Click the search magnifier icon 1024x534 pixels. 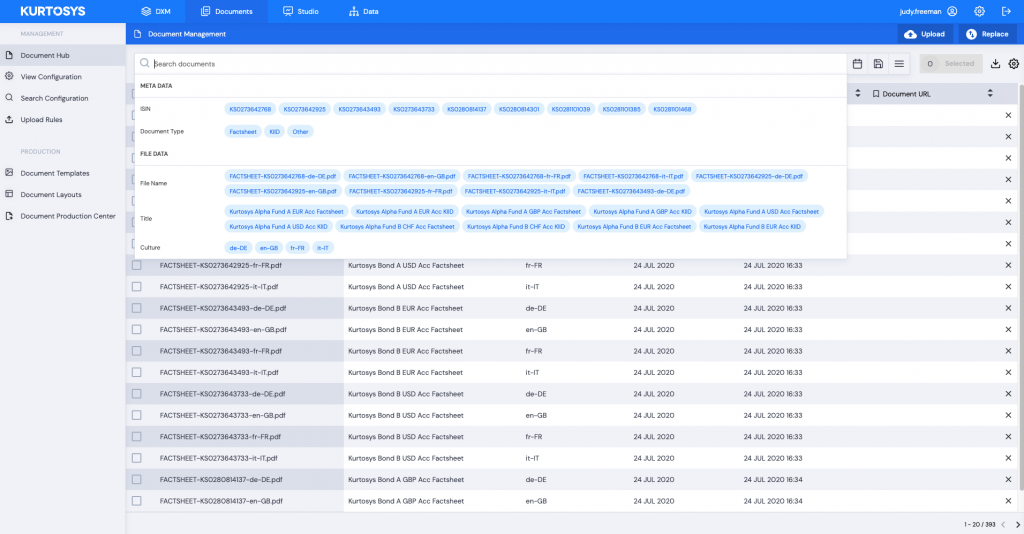144,63
